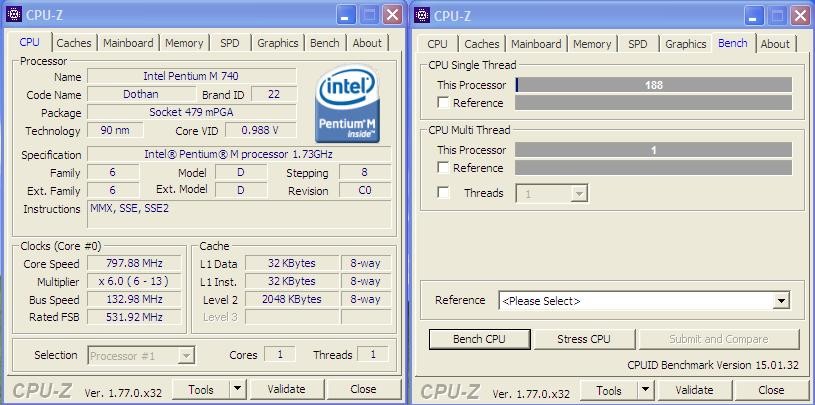Switch to Bench tab in left window
The width and height of the screenshot is (815, 405).
point(325,43)
